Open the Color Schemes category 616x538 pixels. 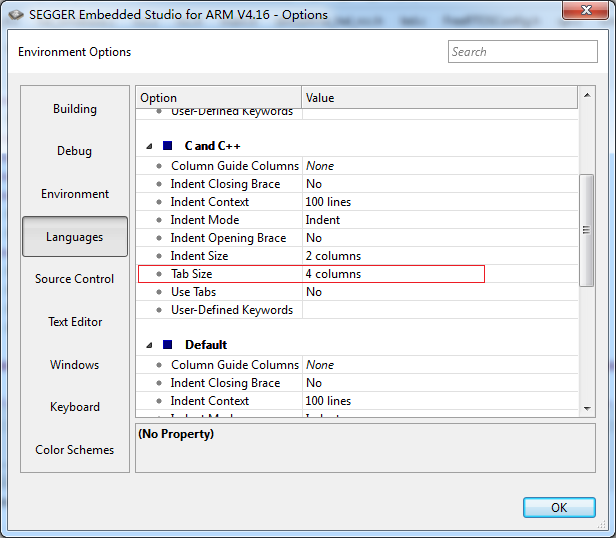[75, 450]
